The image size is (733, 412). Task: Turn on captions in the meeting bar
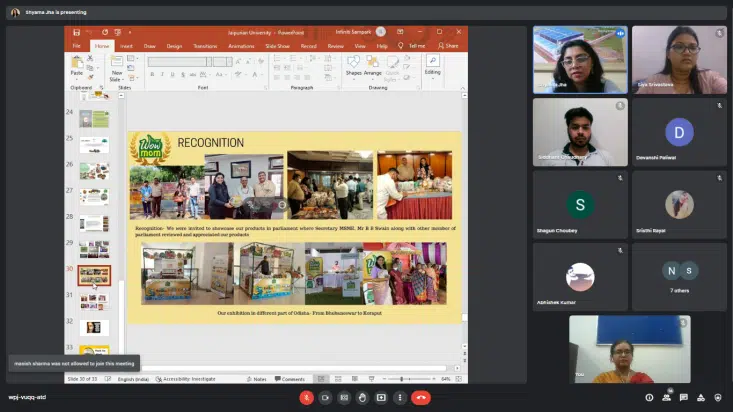pyautogui.click(x=344, y=397)
